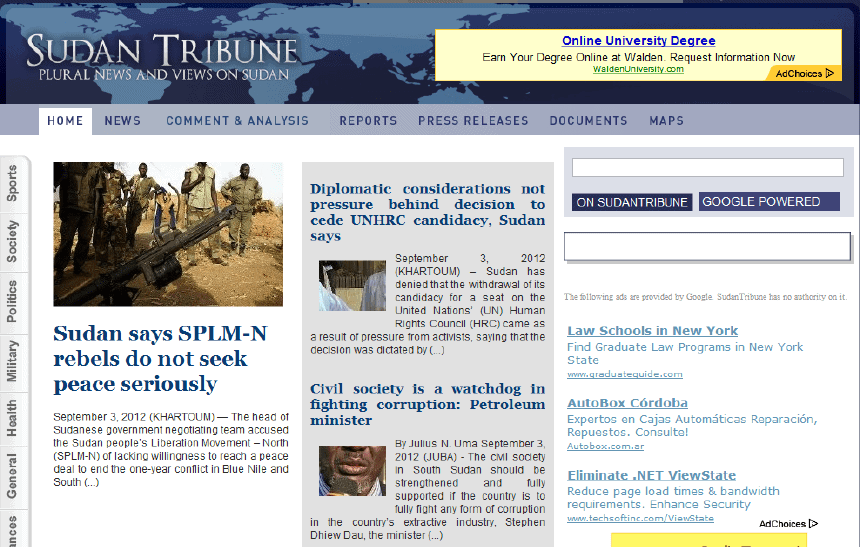860x547 pixels.
Task: Open the Maps section
Action: pyautogui.click(x=666, y=121)
